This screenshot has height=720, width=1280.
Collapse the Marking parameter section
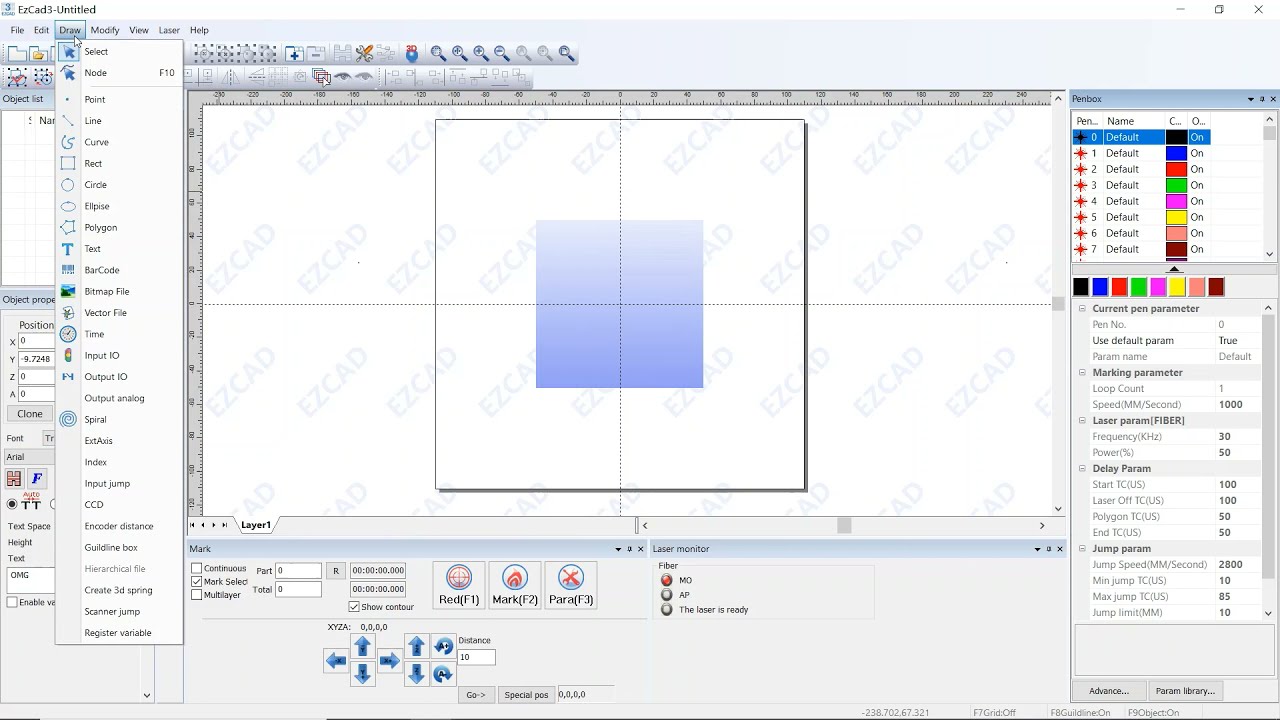click(x=1082, y=373)
